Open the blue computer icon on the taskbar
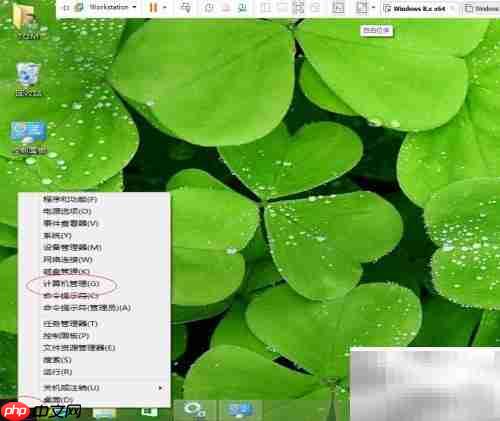Image resolution: width=500 pixels, height=421 pixels. tap(241, 410)
